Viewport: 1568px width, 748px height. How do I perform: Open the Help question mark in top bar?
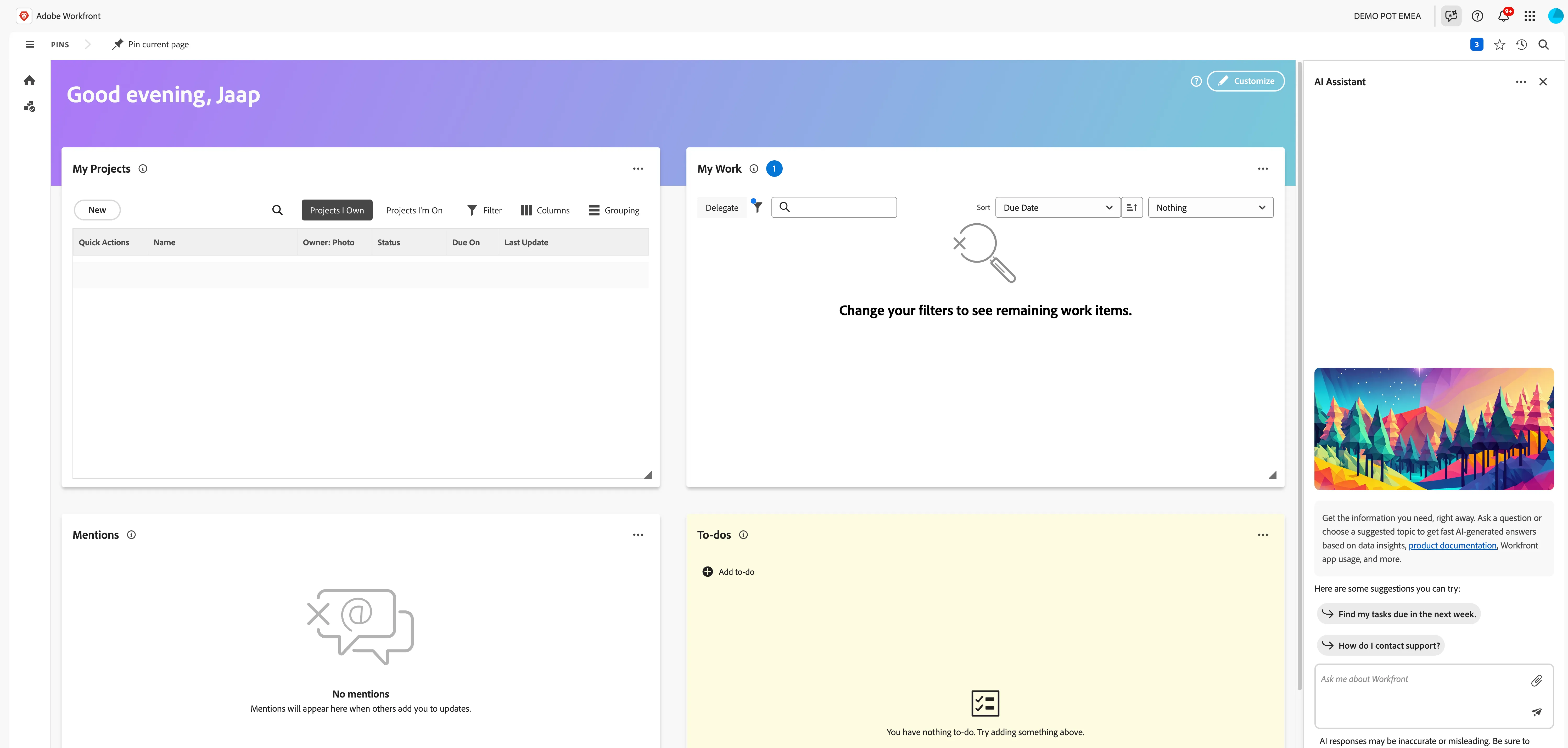point(1477,16)
